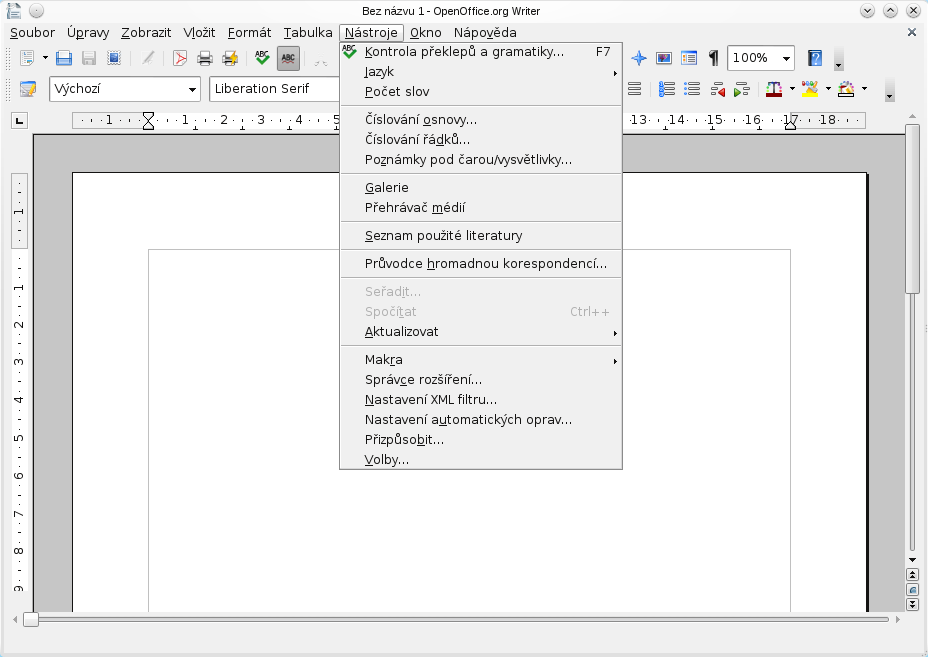The height and width of the screenshot is (657, 928).
Task: Open the Data Sources list icon
Action: tap(688, 58)
